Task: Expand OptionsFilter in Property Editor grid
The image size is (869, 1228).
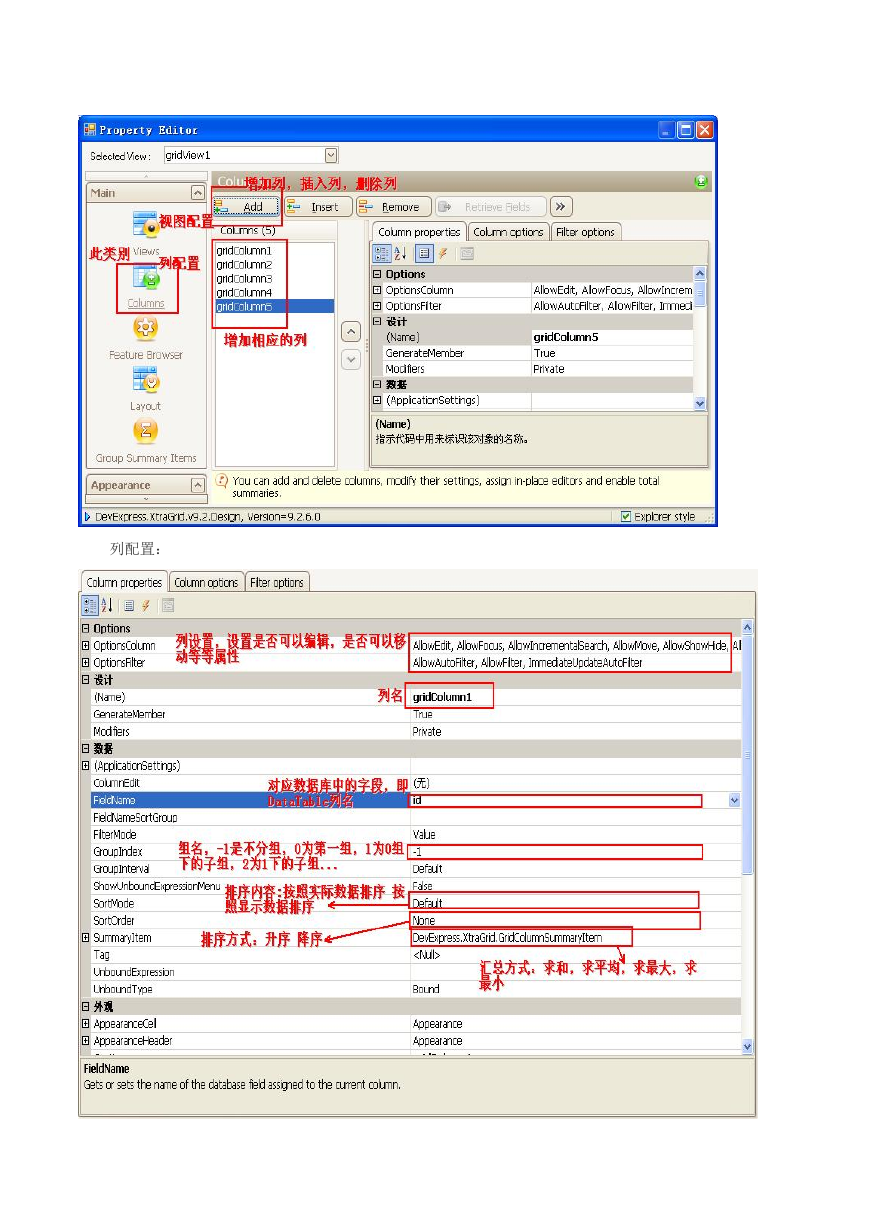Action: click(377, 306)
